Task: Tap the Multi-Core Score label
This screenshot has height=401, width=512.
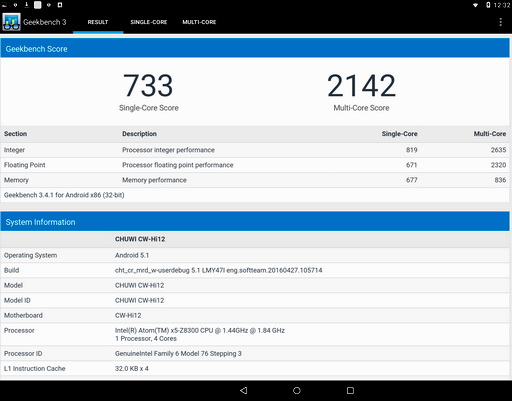Action: point(361,108)
